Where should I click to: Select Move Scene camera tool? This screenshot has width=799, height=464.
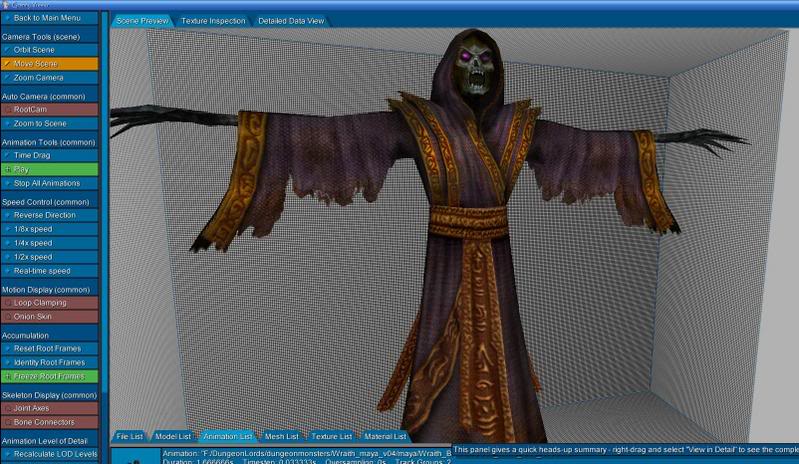pyautogui.click(x=49, y=64)
